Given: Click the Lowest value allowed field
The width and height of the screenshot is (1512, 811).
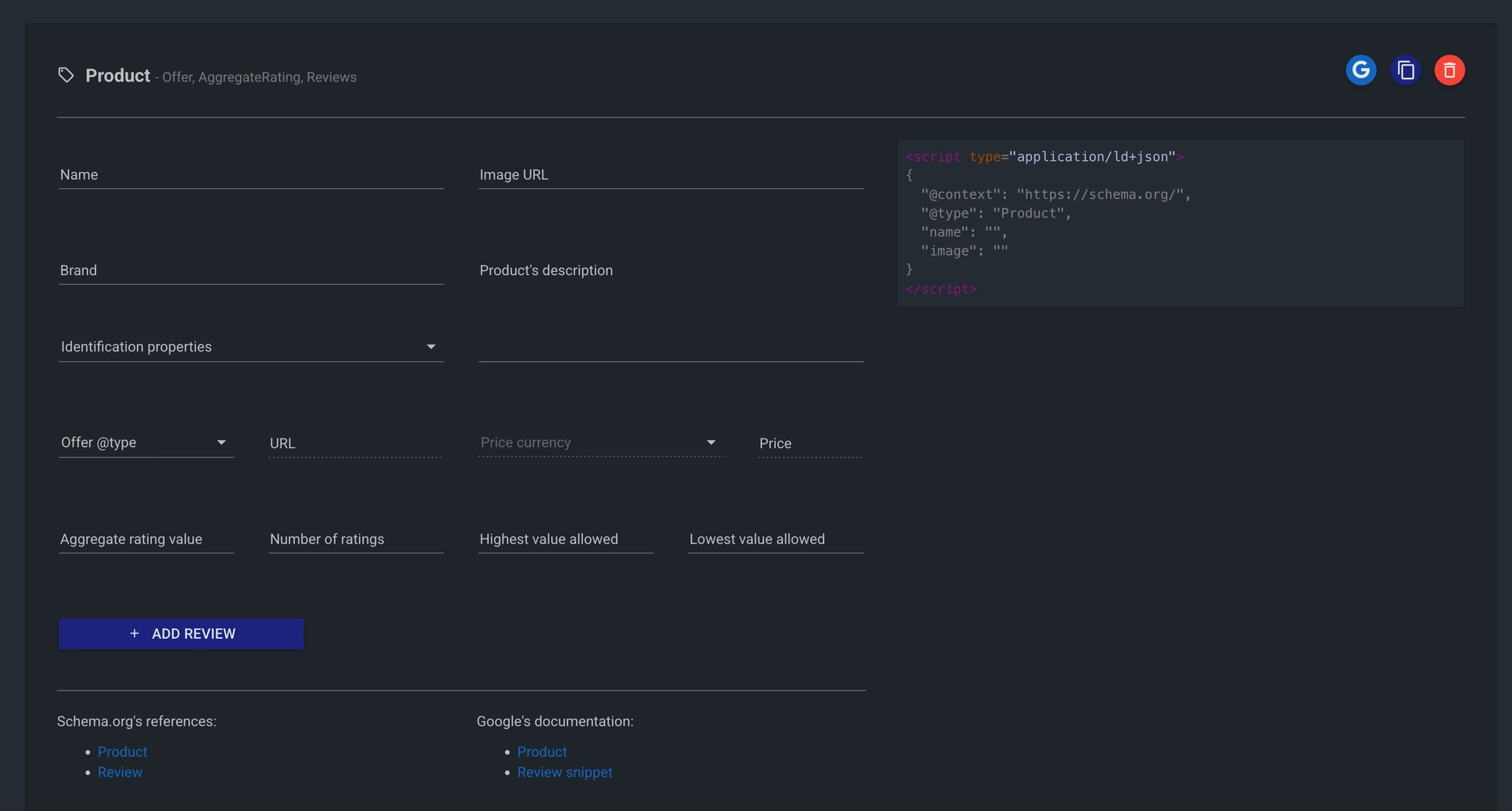Looking at the screenshot, I should (776, 540).
